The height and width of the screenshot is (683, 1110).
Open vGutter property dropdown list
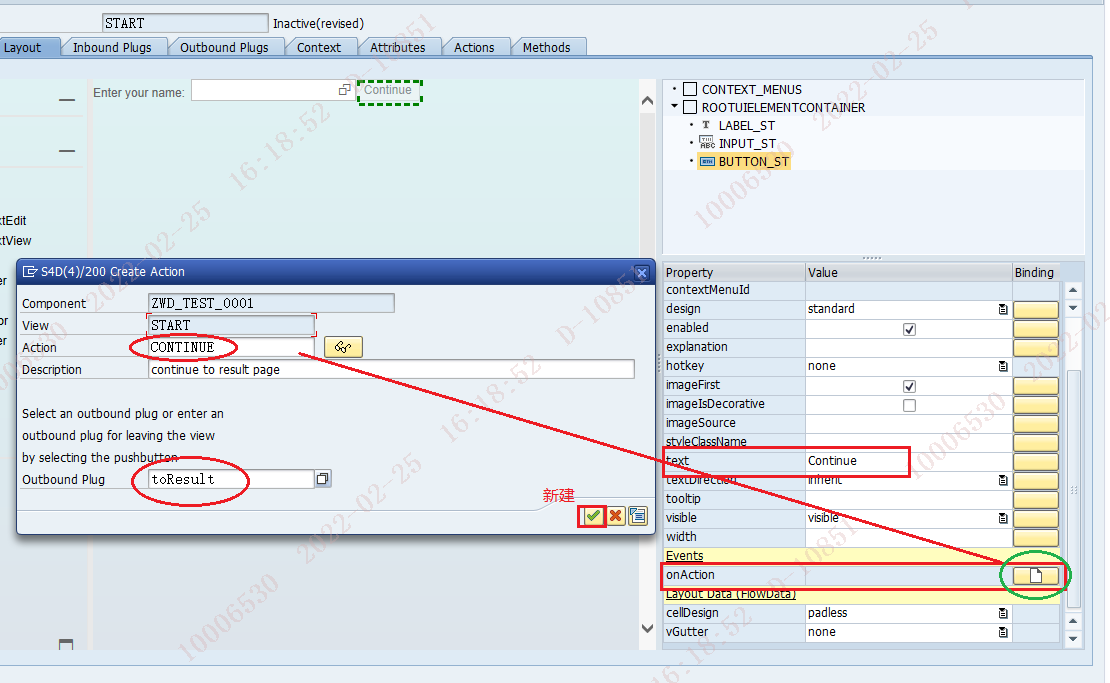tap(1003, 632)
